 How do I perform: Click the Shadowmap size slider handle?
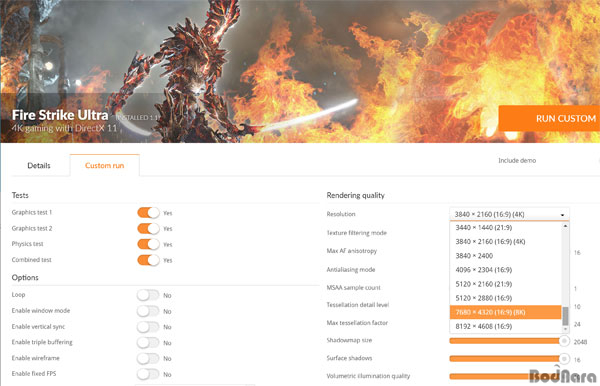click(x=564, y=341)
